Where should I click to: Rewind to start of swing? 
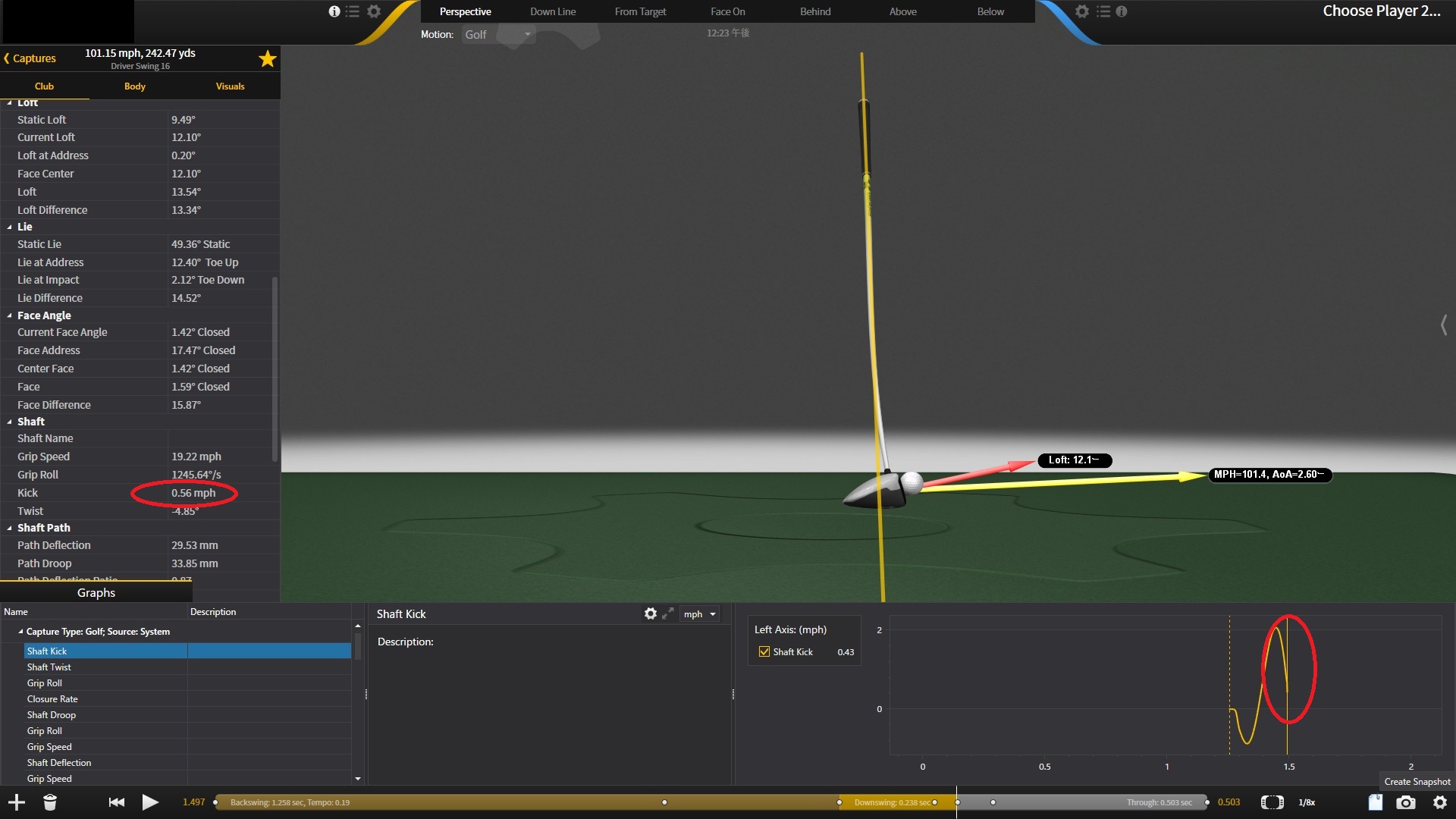116,802
